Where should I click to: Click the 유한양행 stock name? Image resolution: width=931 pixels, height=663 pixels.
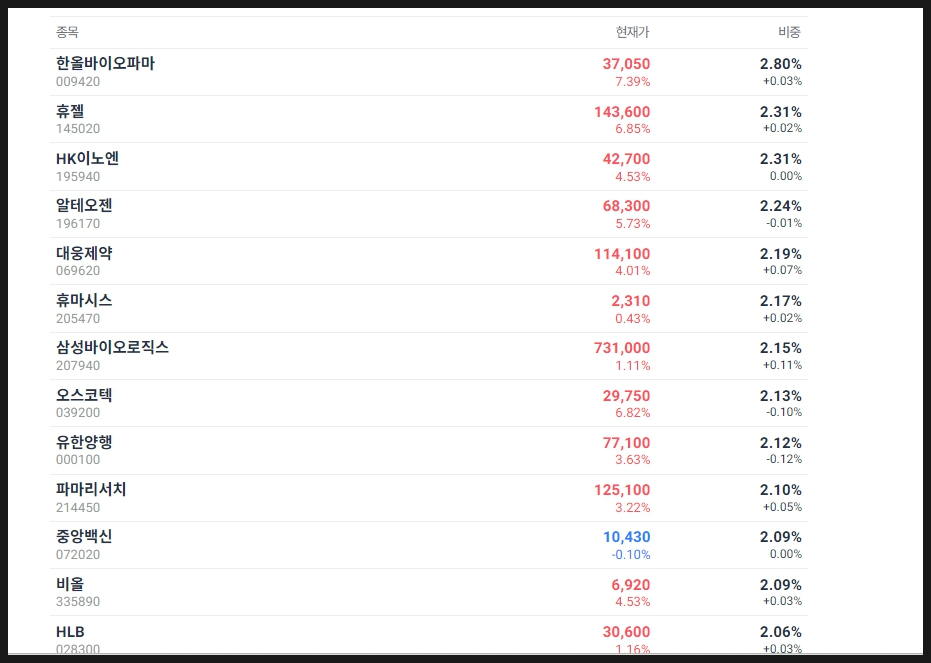84,443
